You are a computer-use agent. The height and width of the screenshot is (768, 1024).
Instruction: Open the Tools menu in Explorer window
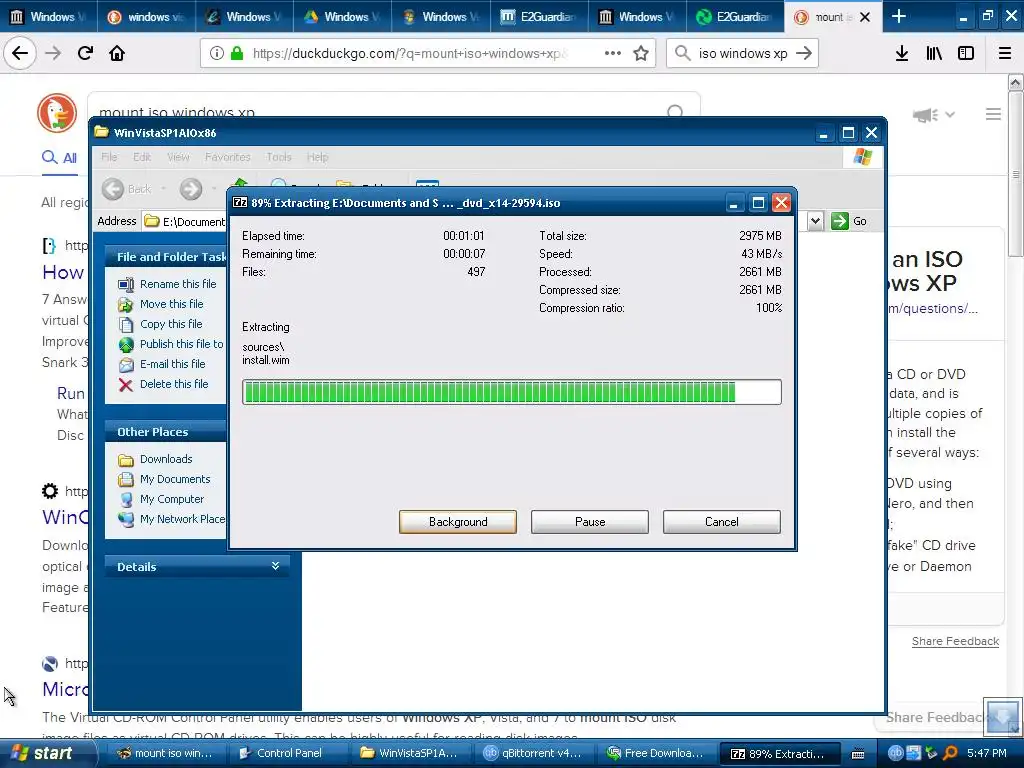[x=278, y=157]
